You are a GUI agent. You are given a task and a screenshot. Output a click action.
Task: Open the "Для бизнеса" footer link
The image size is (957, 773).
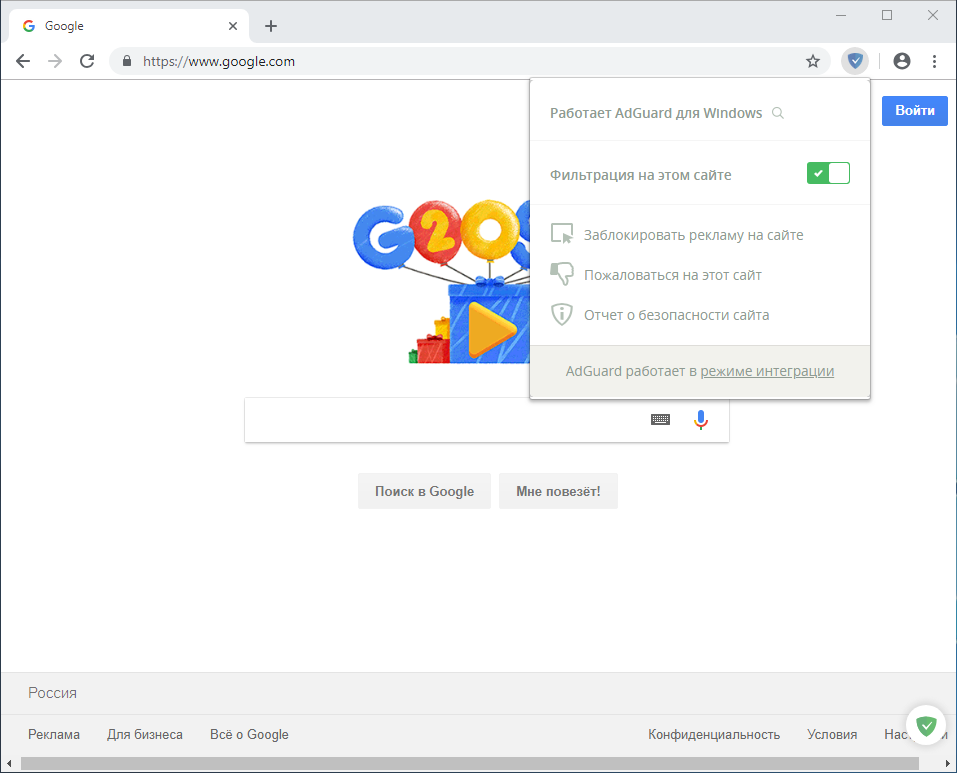click(x=145, y=735)
